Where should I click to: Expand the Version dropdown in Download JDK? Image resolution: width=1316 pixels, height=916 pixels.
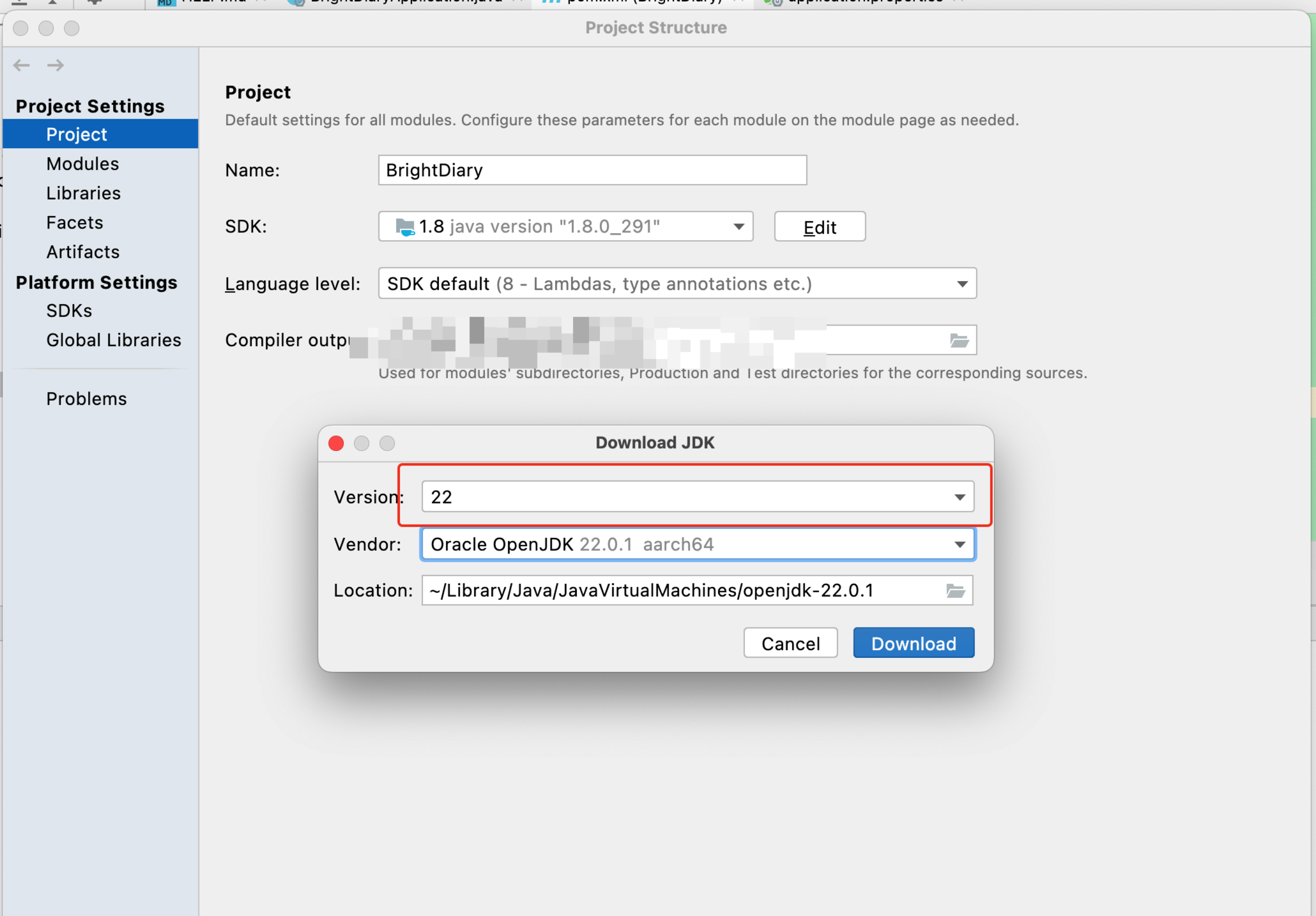coord(957,496)
